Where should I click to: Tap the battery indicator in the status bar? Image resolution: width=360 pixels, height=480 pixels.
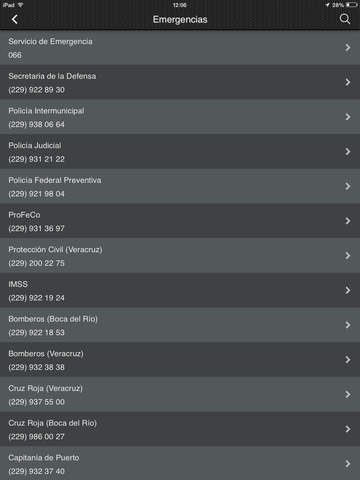pyautogui.click(x=351, y=5)
